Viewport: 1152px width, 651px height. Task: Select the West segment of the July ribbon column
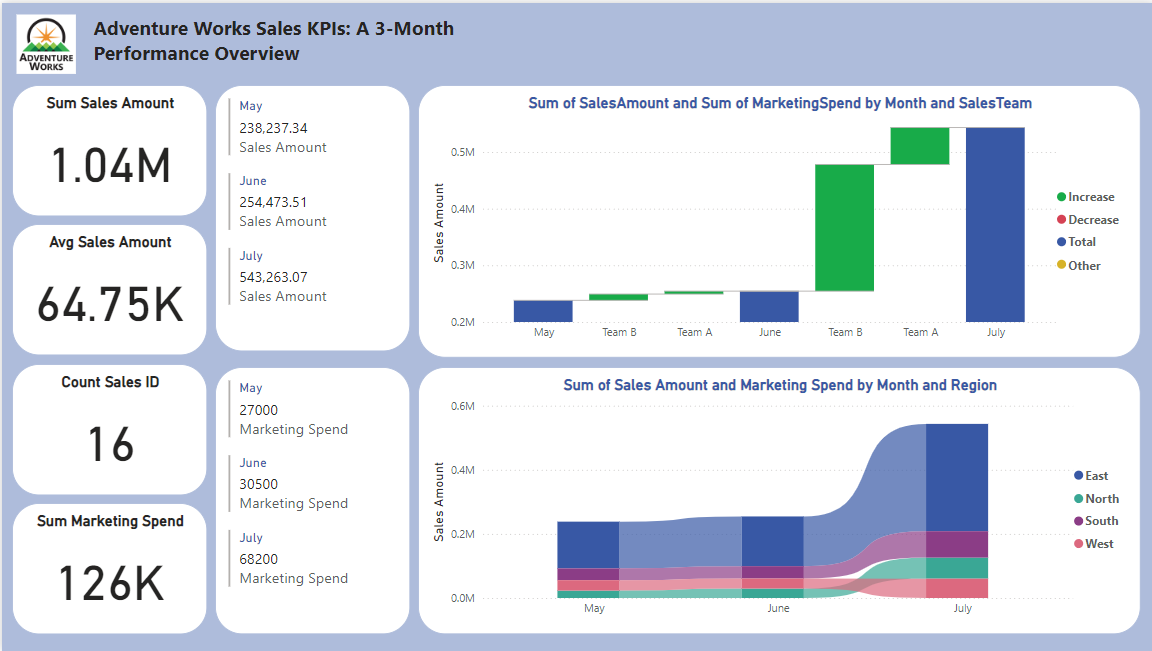coord(957,589)
